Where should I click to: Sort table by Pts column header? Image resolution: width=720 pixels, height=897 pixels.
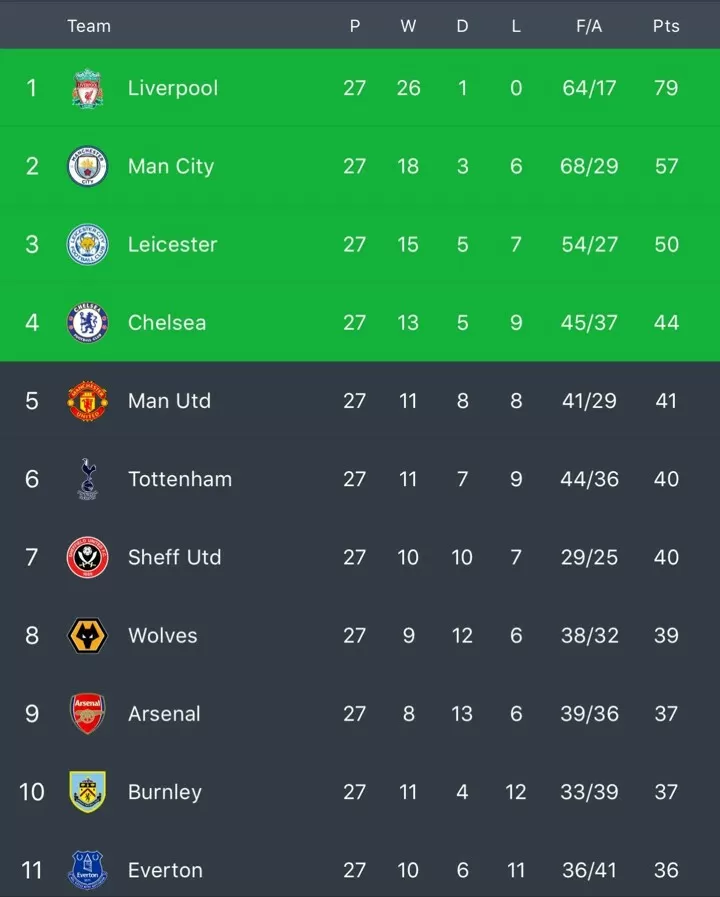click(x=666, y=26)
